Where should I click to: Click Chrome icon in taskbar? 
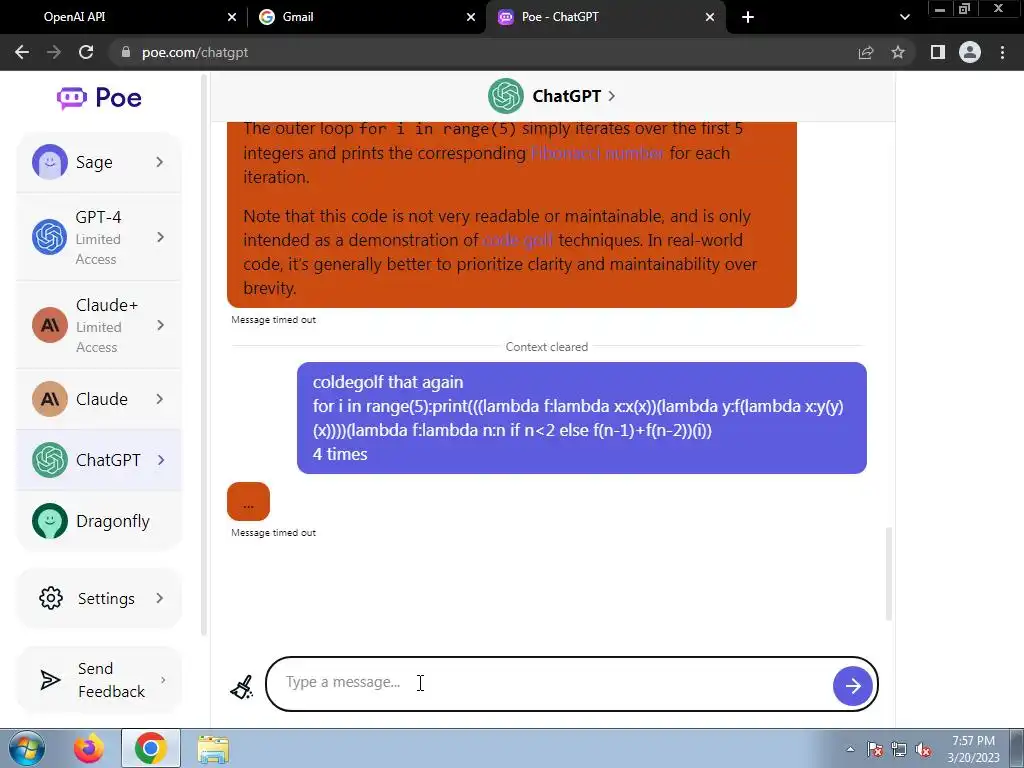[x=150, y=748]
